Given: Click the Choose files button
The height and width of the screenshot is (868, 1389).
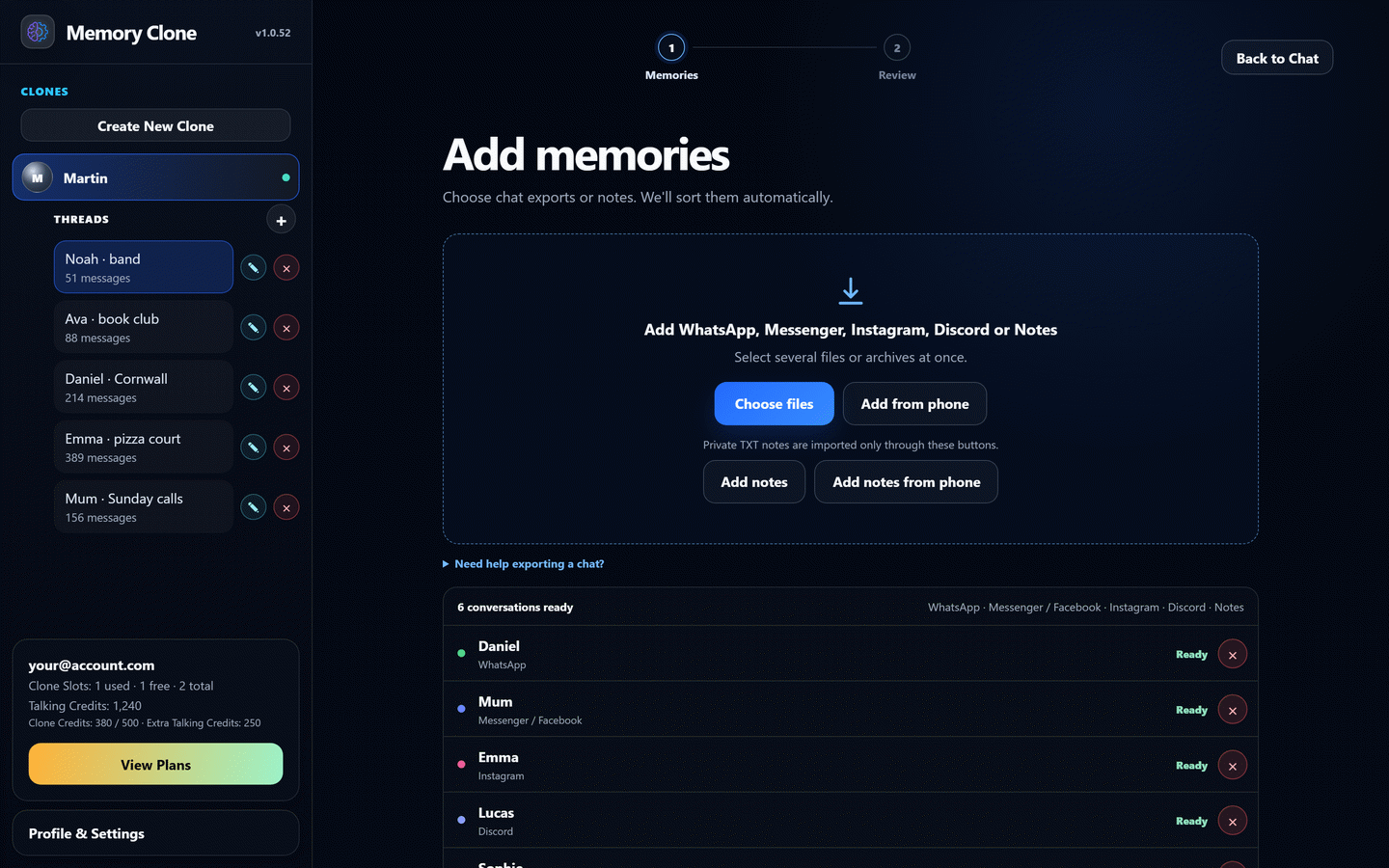Looking at the screenshot, I should coord(774,404).
